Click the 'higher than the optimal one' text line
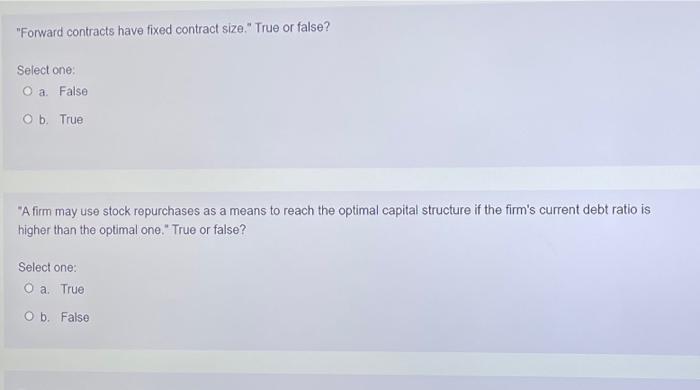The image size is (700, 390). point(132,230)
